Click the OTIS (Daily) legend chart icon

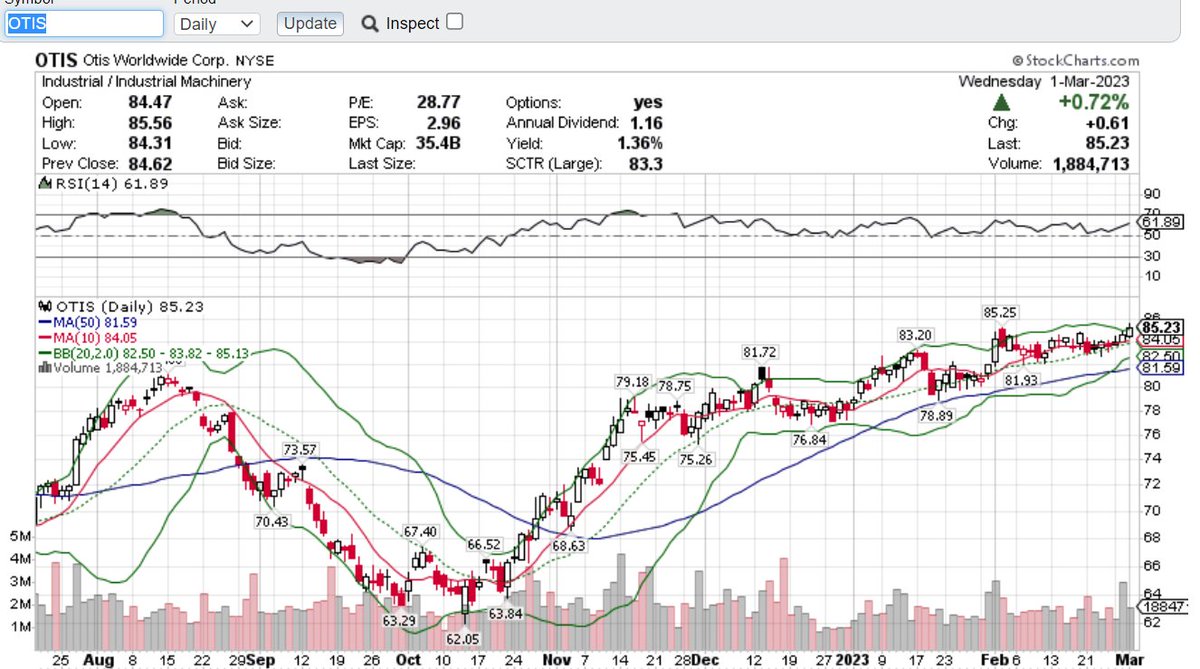click(44, 307)
